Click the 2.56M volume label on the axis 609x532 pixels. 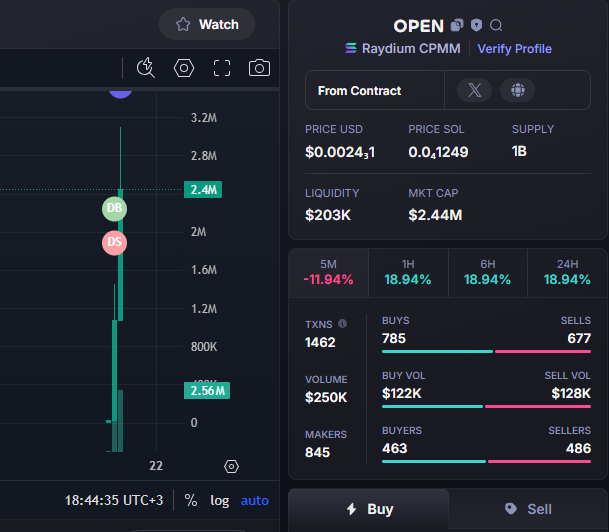pyautogui.click(x=207, y=391)
